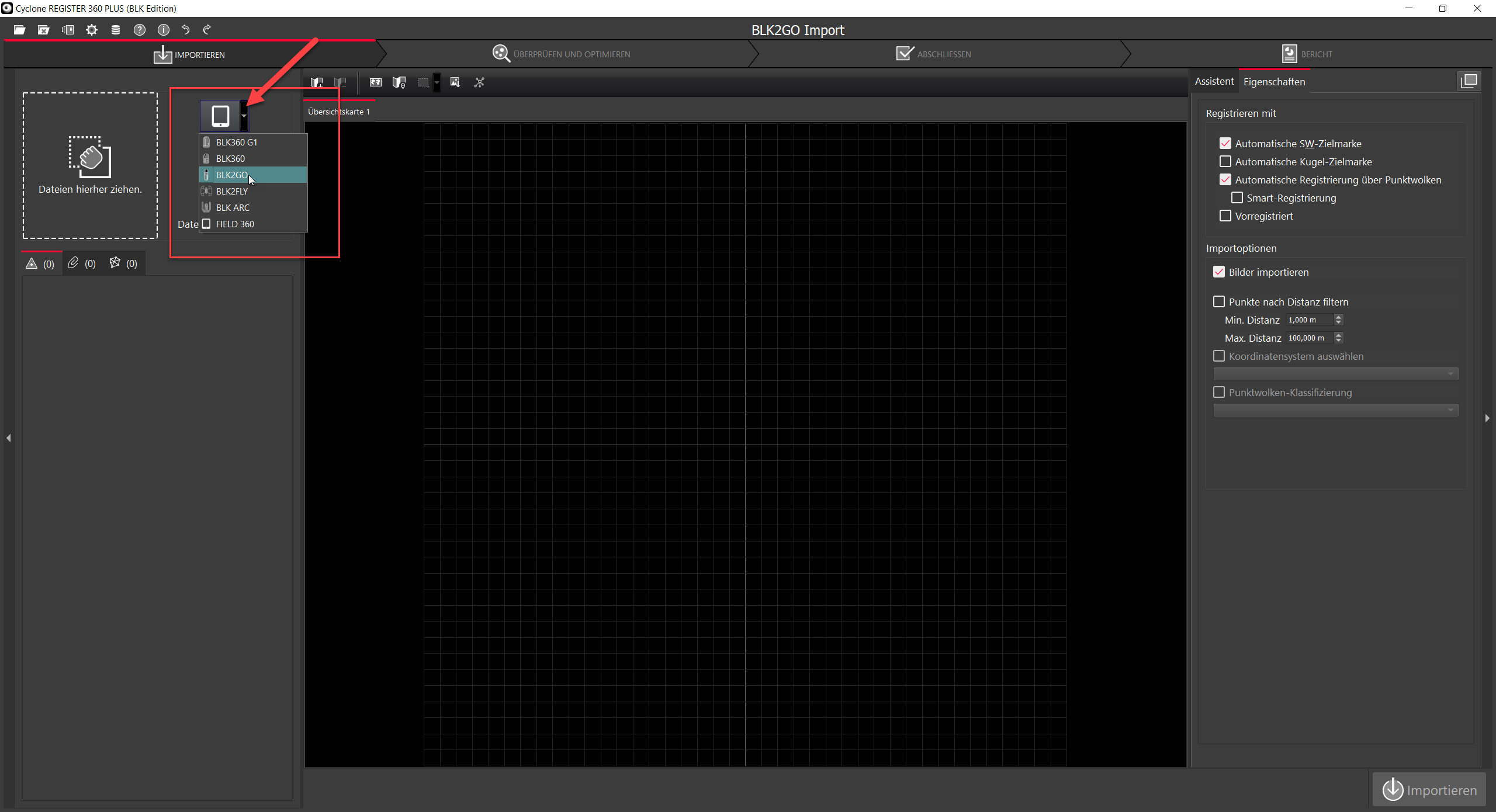Open settings gear icon
This screenshot has width=1496, height=812.
pyautogui.click(x=92, y=30)
